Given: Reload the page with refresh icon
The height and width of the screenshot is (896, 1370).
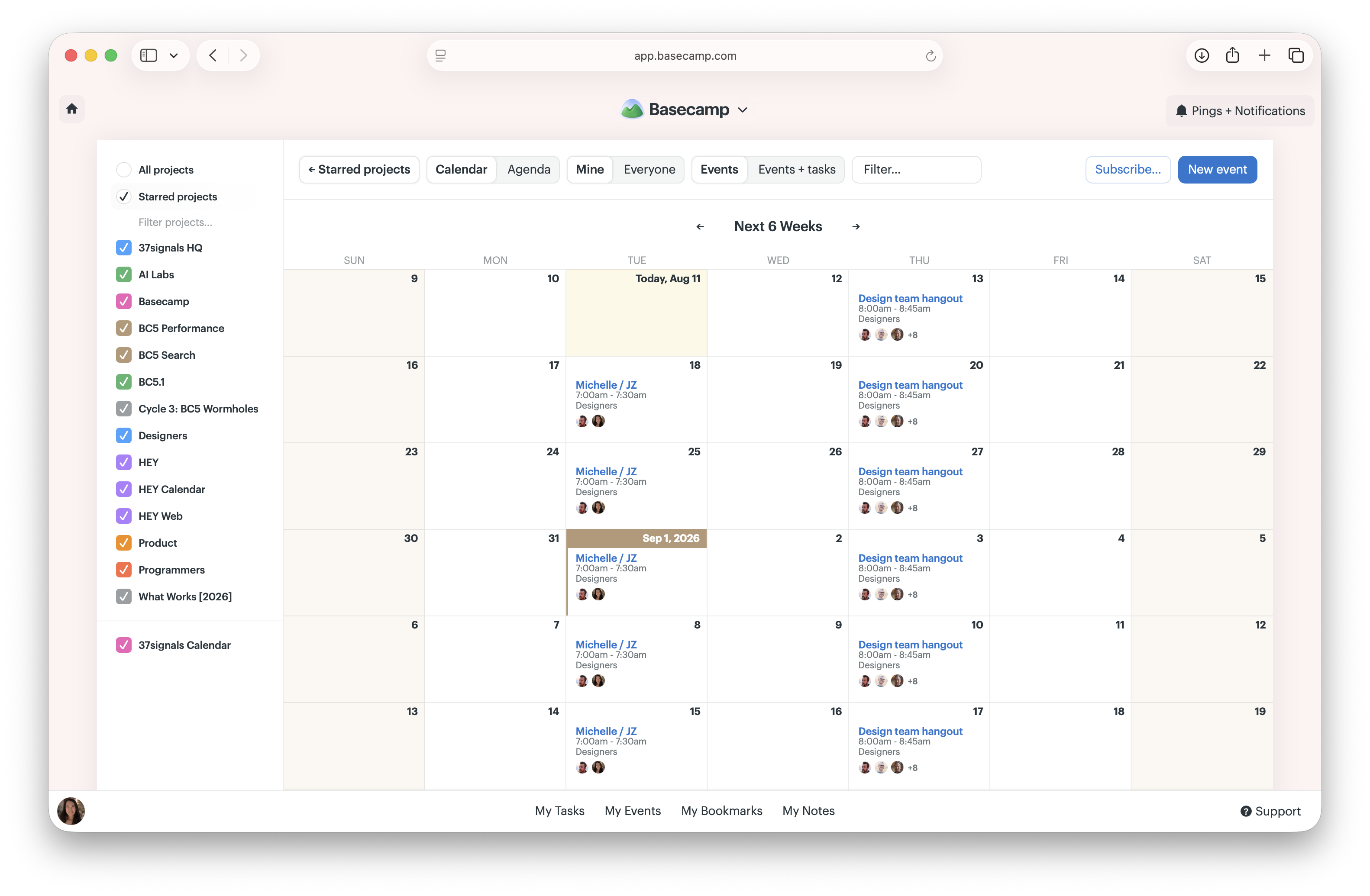Looking at the screenshot, I should (x=930, y=56).
